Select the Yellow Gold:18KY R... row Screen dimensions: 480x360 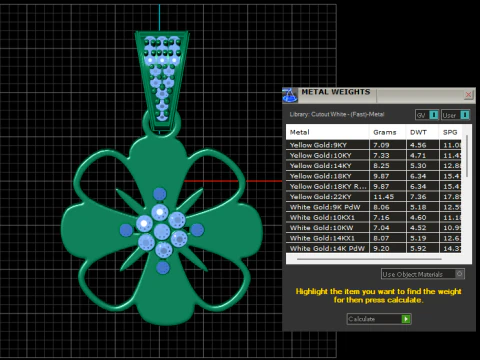point(374,186)
